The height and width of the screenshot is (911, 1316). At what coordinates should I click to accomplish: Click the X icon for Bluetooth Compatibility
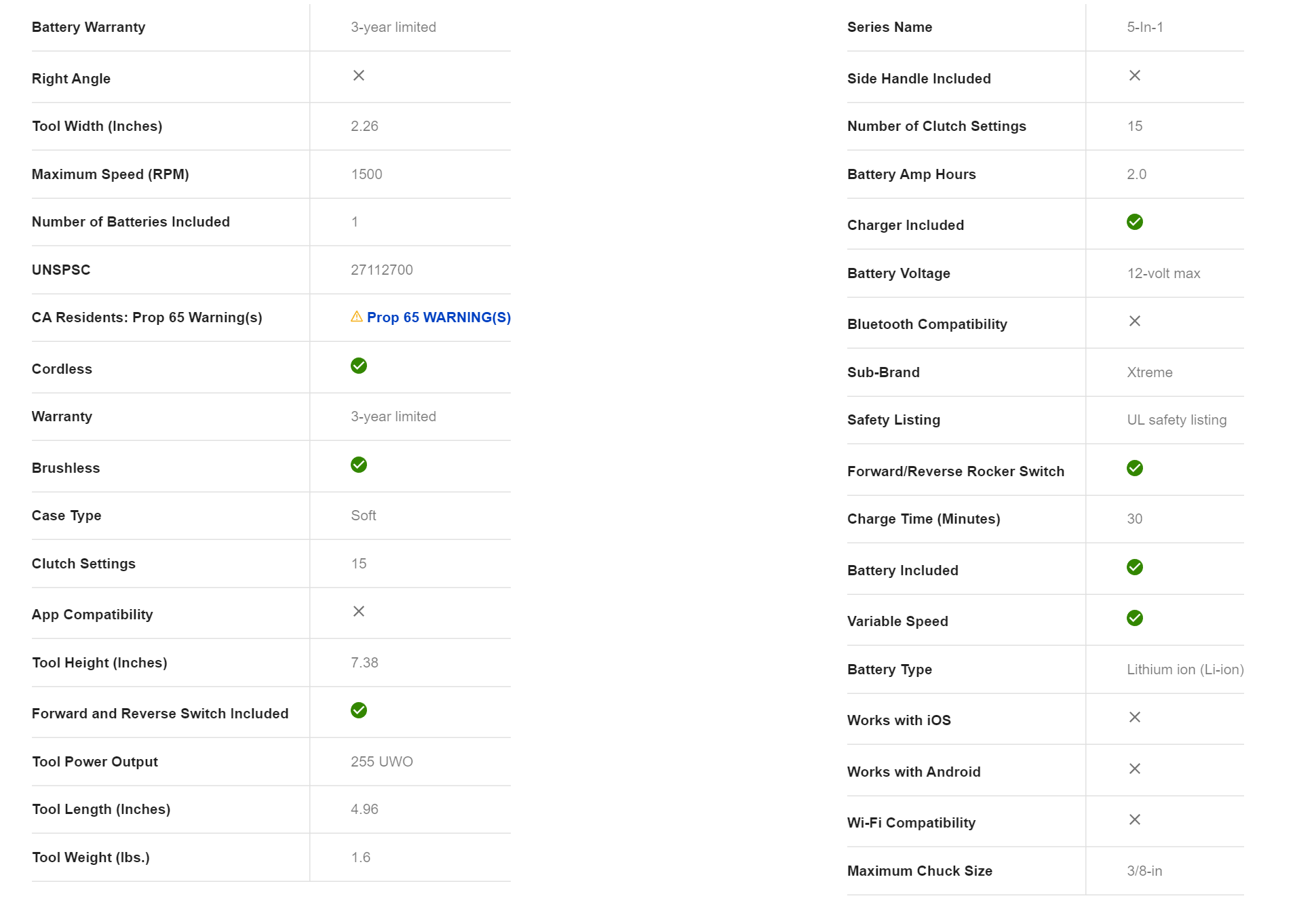click(1135, 321)
